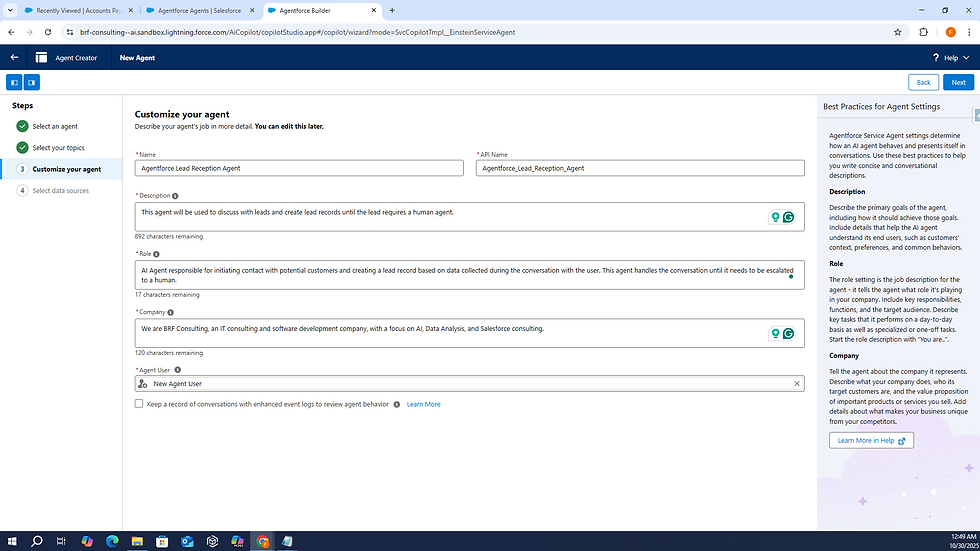
Task: Switch to Recently Viewed Accounts browser tab
Action: coord(78,10)
